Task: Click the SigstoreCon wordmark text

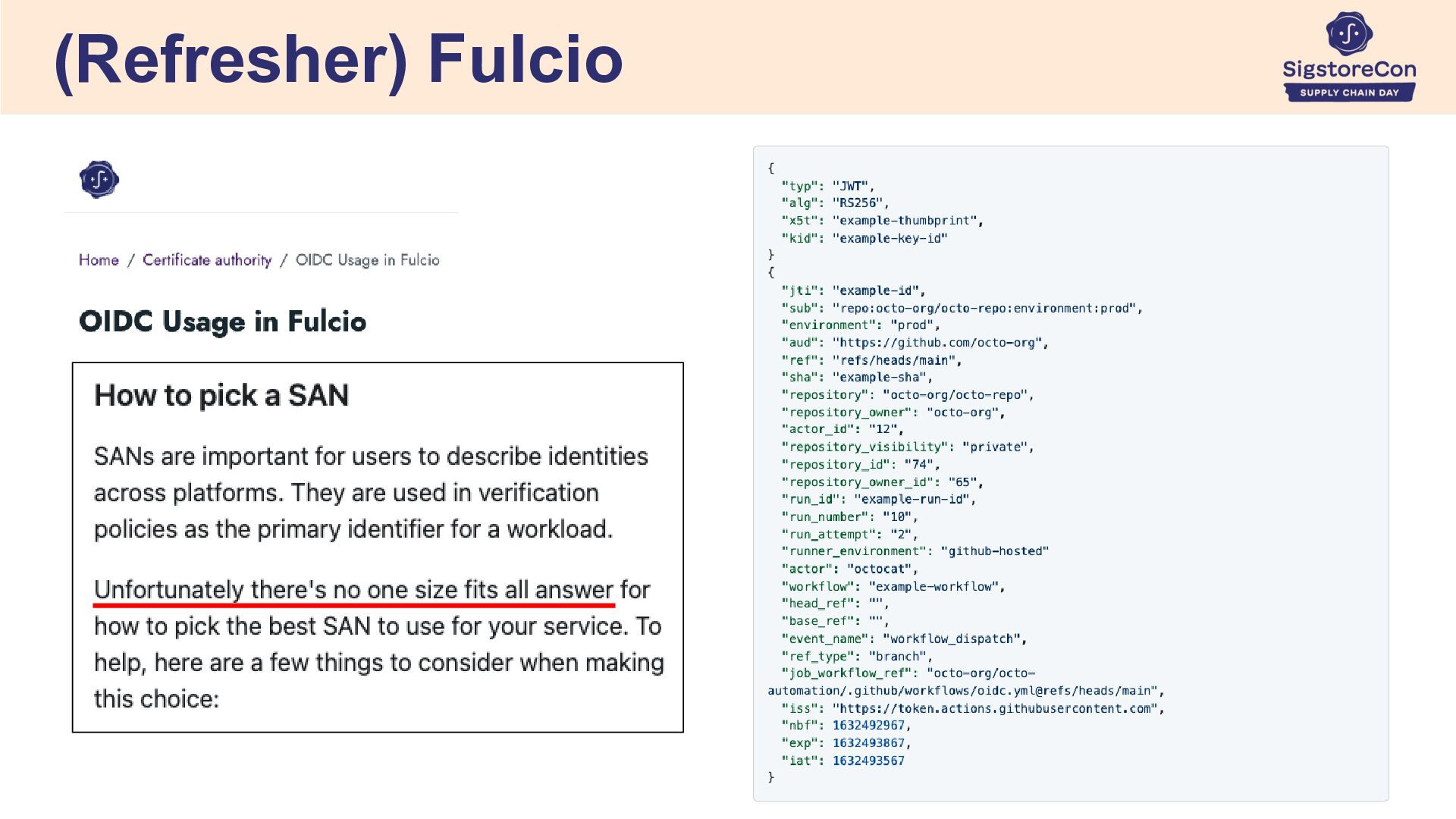Action: (1349, 70)
